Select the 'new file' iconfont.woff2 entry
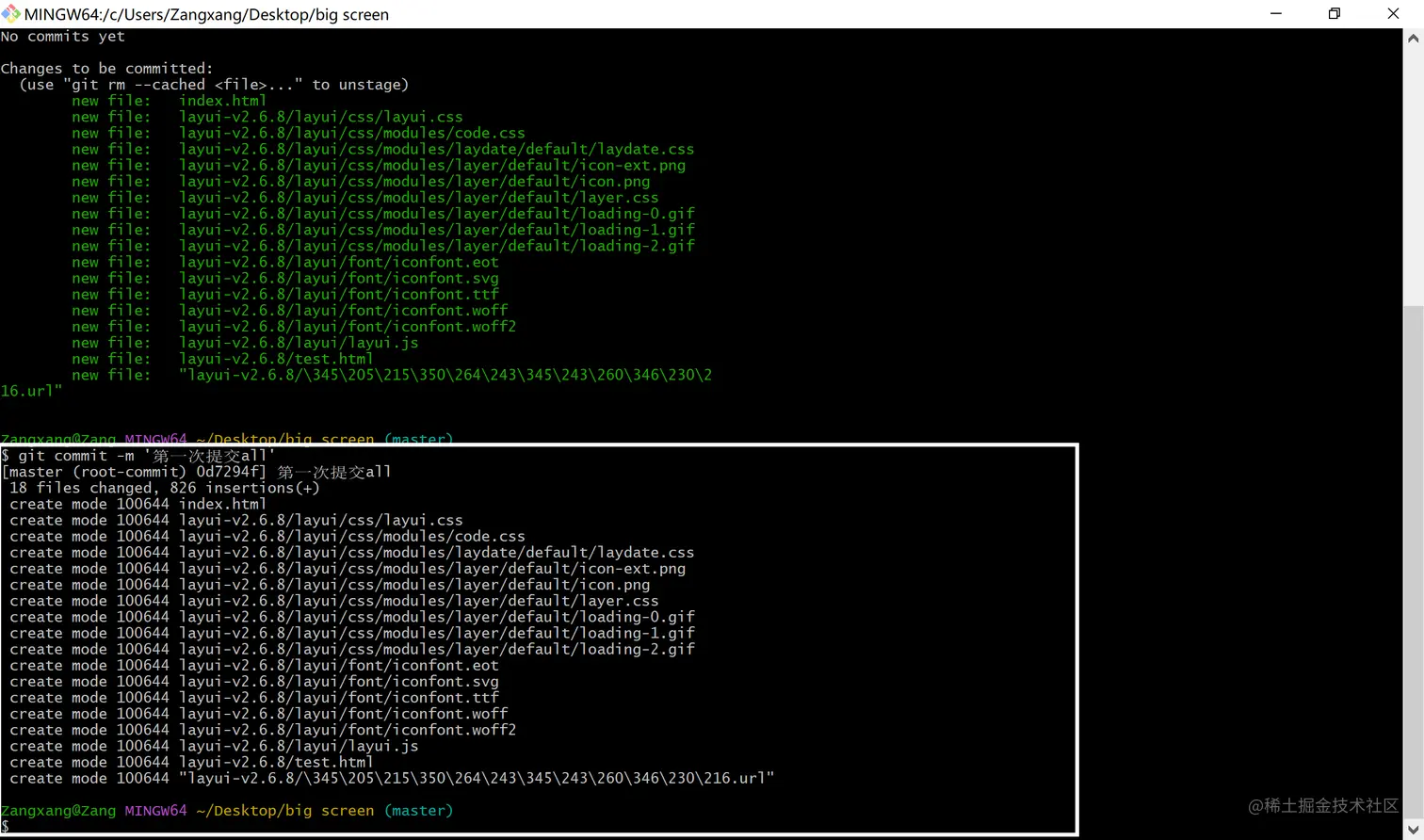Image resolution: width=1424 pixels, height=840 pixels. [x=294, y=327]
